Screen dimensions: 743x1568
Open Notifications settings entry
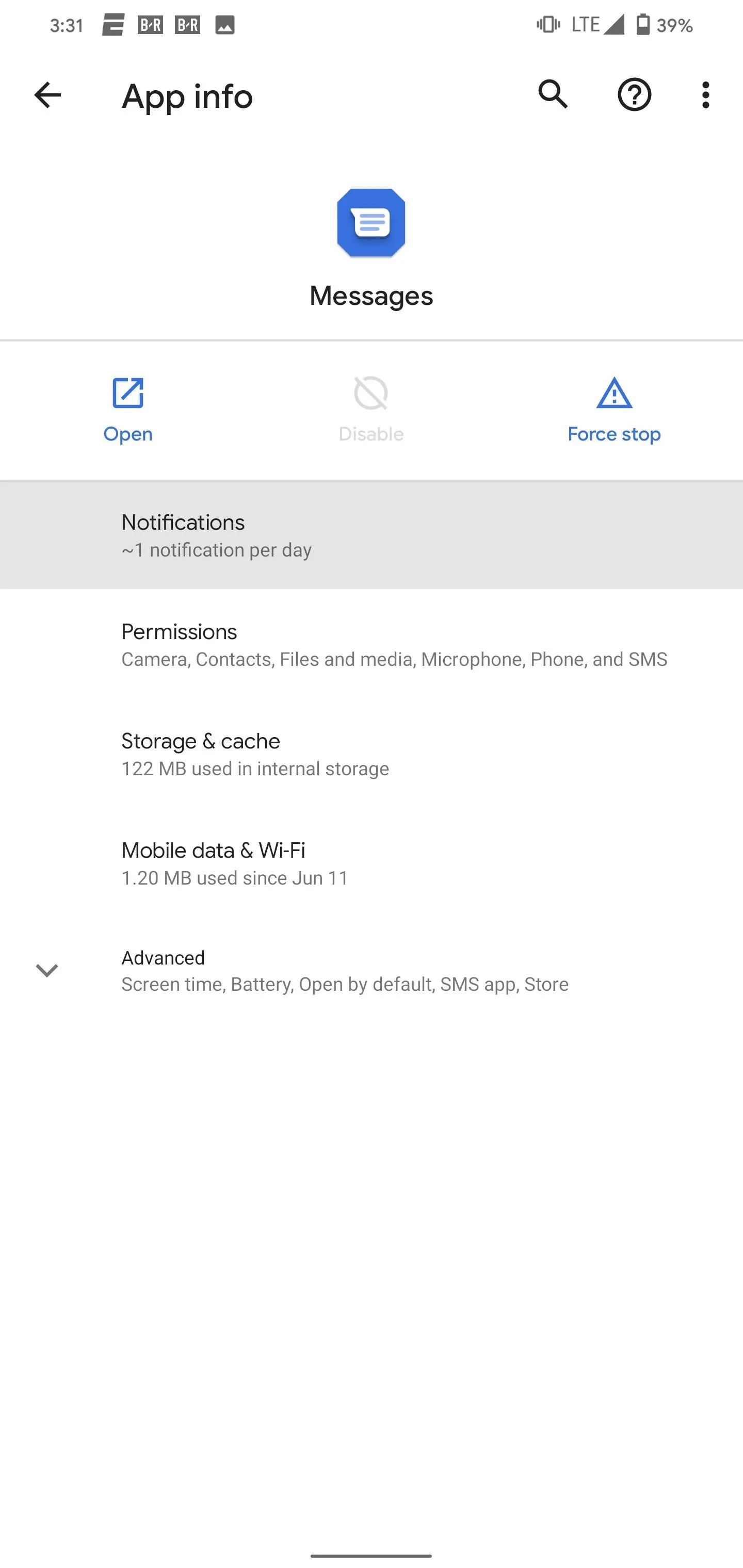[372, 535]
